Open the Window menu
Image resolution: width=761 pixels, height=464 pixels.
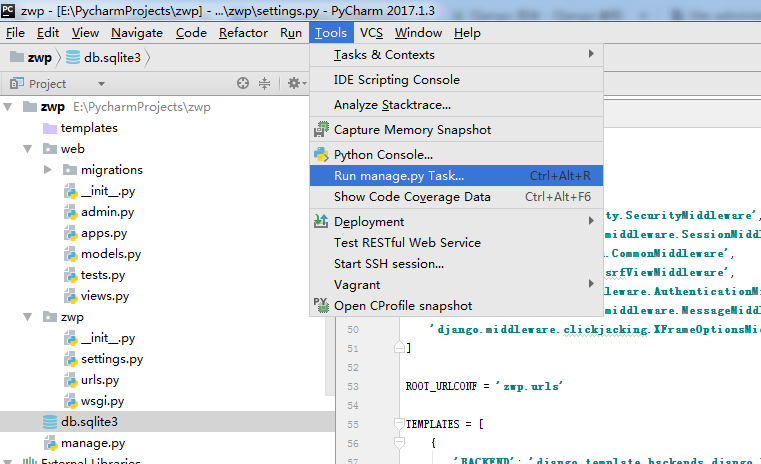point(418,33)
